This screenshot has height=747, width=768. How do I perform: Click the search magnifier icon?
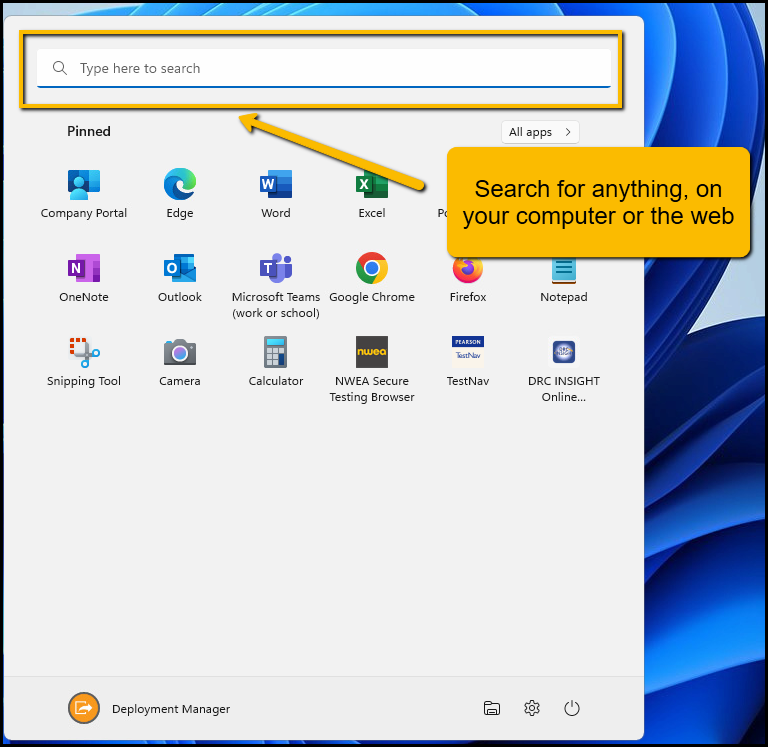60,68
